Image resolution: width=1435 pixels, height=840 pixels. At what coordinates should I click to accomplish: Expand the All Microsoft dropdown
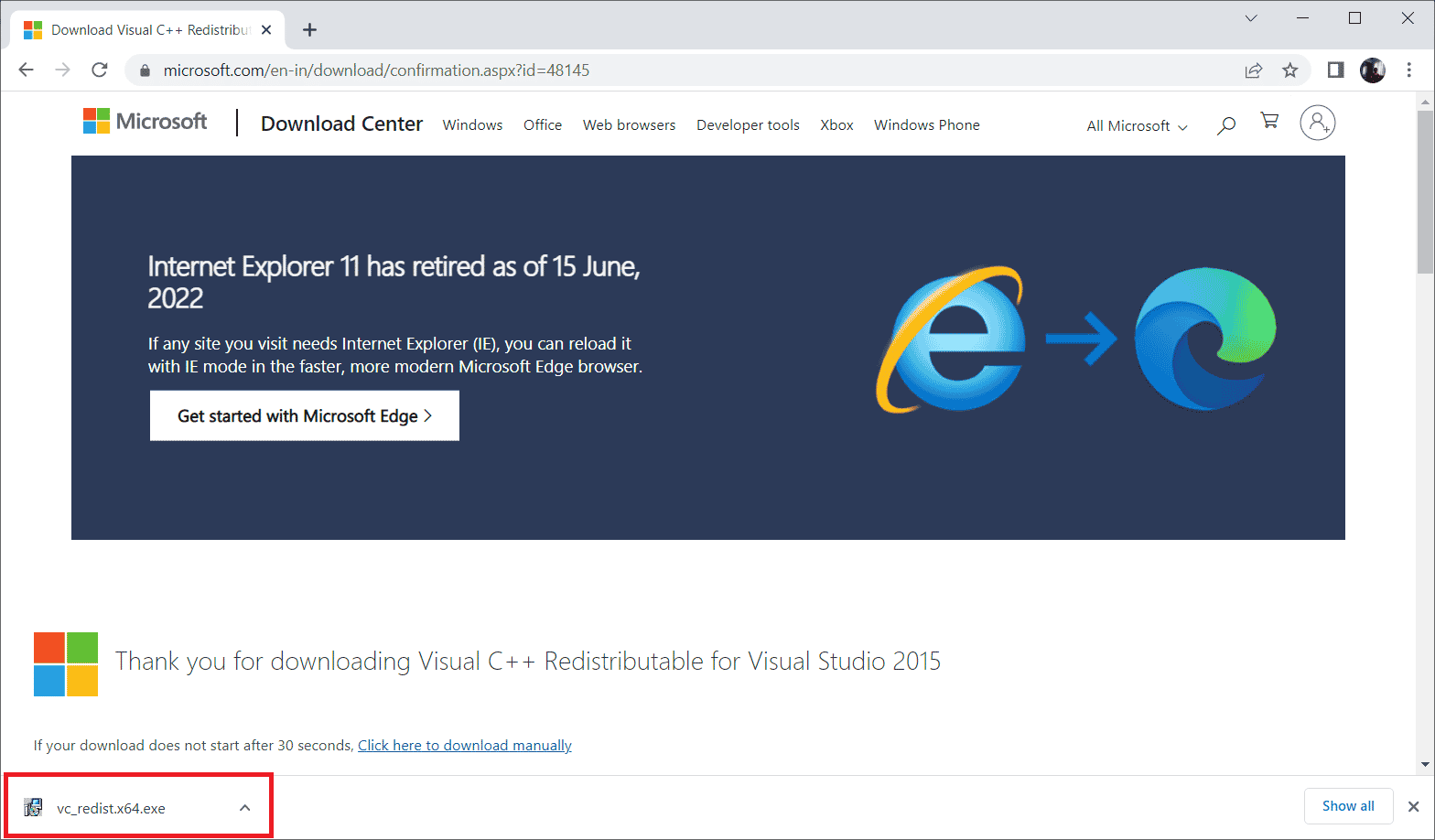click(x=1137, y=126)
